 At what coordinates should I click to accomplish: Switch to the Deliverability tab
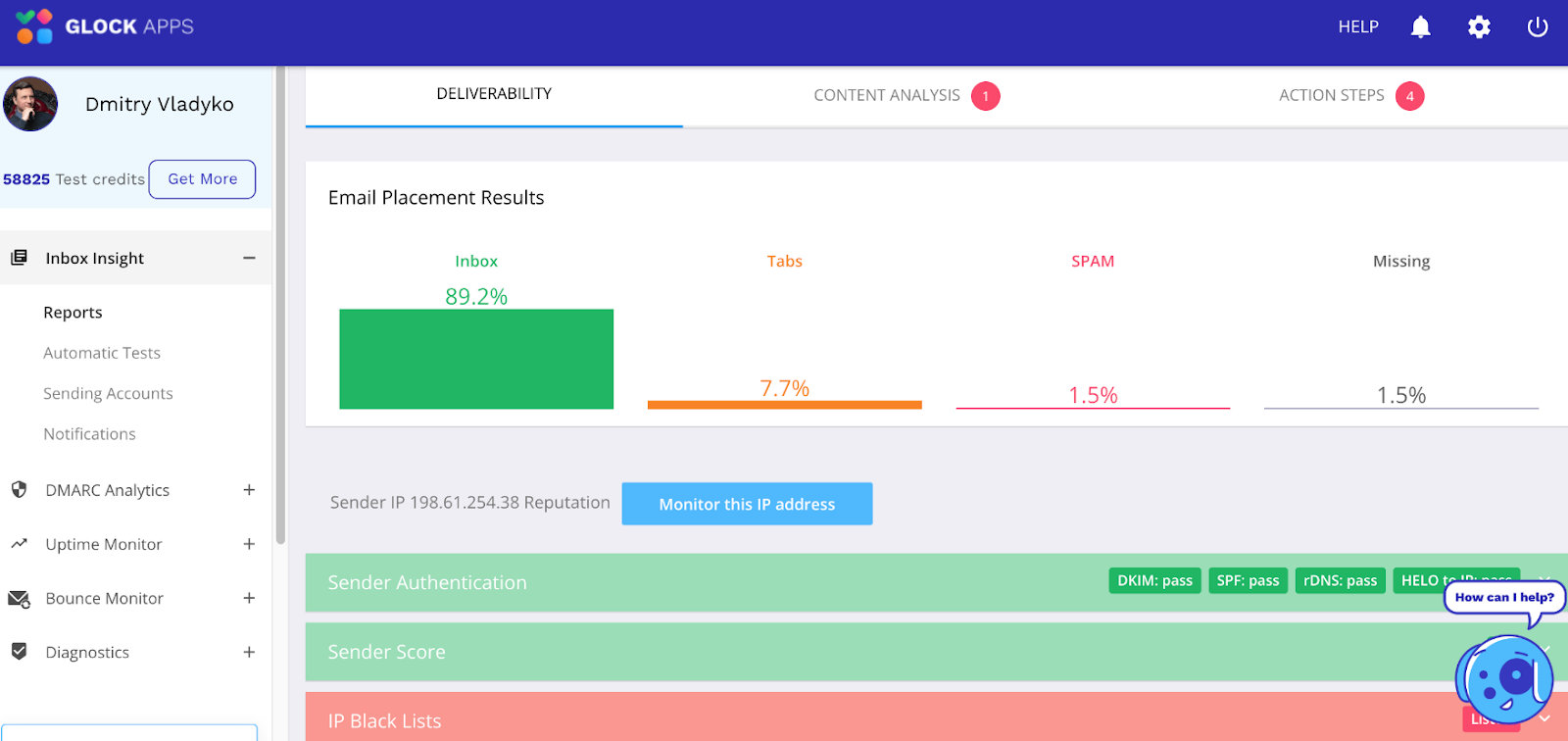(x=494, y=94)
